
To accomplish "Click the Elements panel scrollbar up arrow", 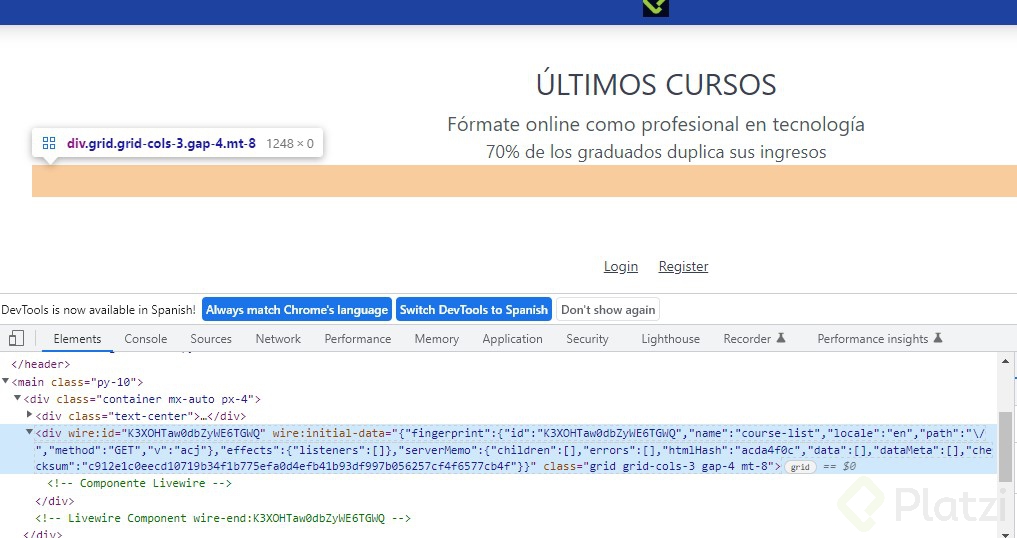I will (x=1005, y=361).
